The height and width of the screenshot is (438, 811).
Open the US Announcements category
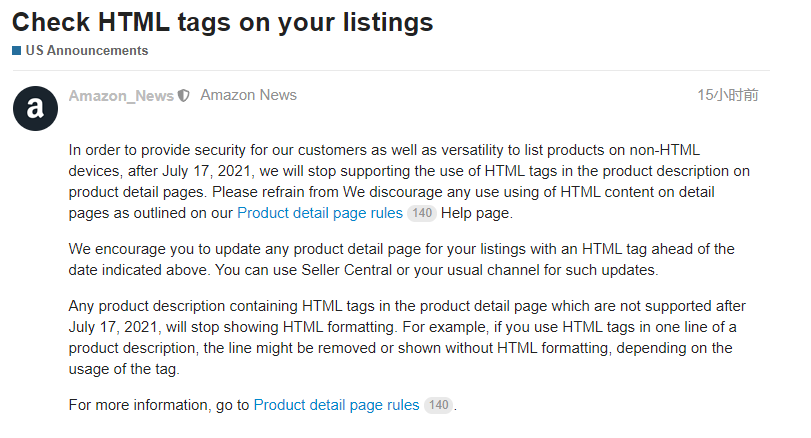tap(86, 50)
